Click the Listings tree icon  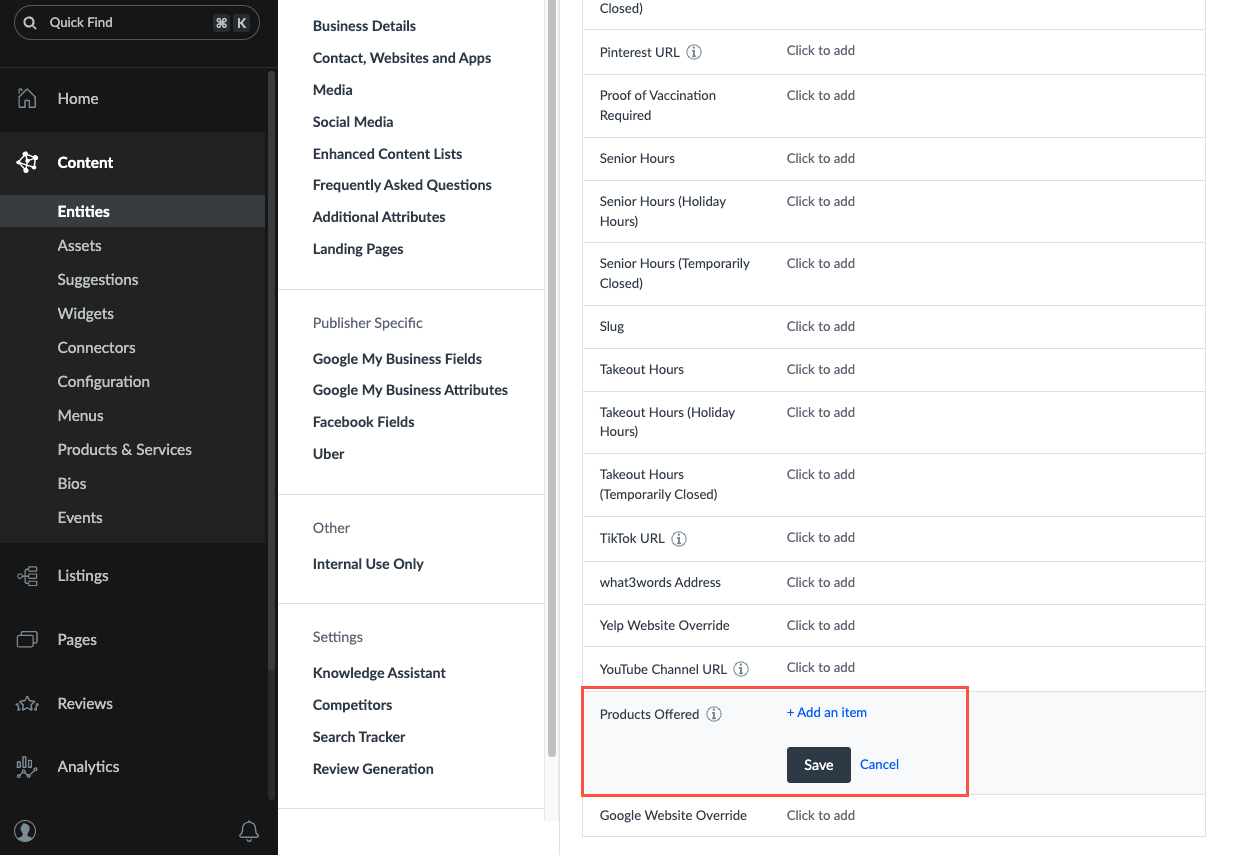click(27, 576)
